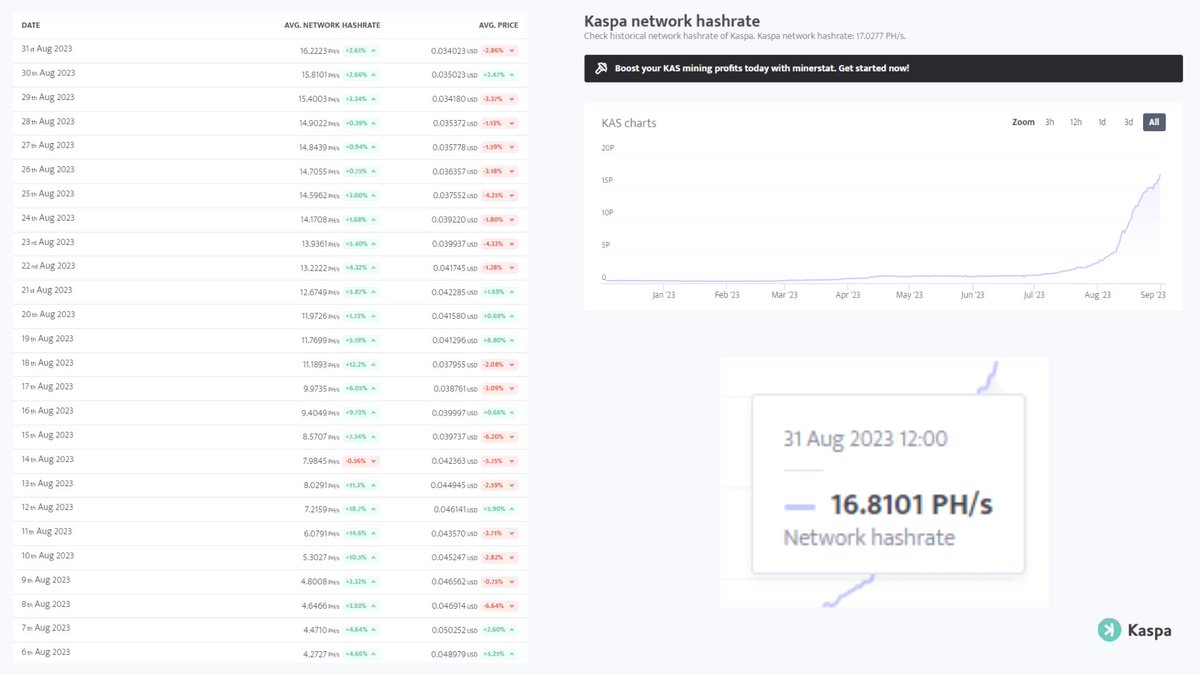Click the +12.2% hashrate change badge
The height and width of the screenshot is (675, 1200).
[x=361, y=364]
